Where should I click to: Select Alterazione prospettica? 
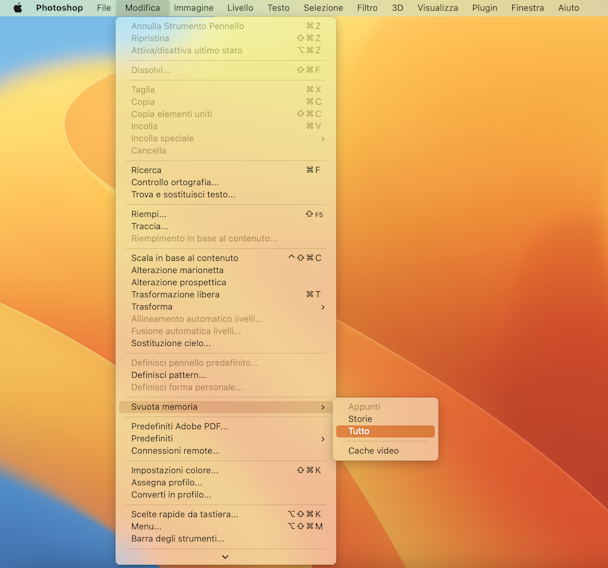coord(226,282)
